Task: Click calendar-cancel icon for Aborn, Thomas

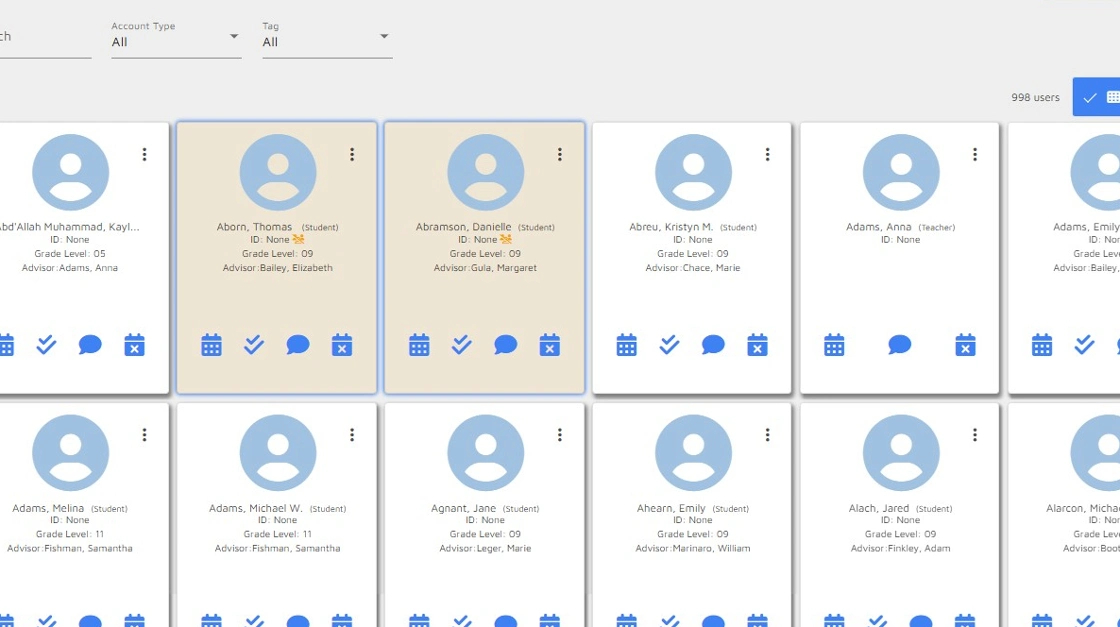Action: click(342, 345)
